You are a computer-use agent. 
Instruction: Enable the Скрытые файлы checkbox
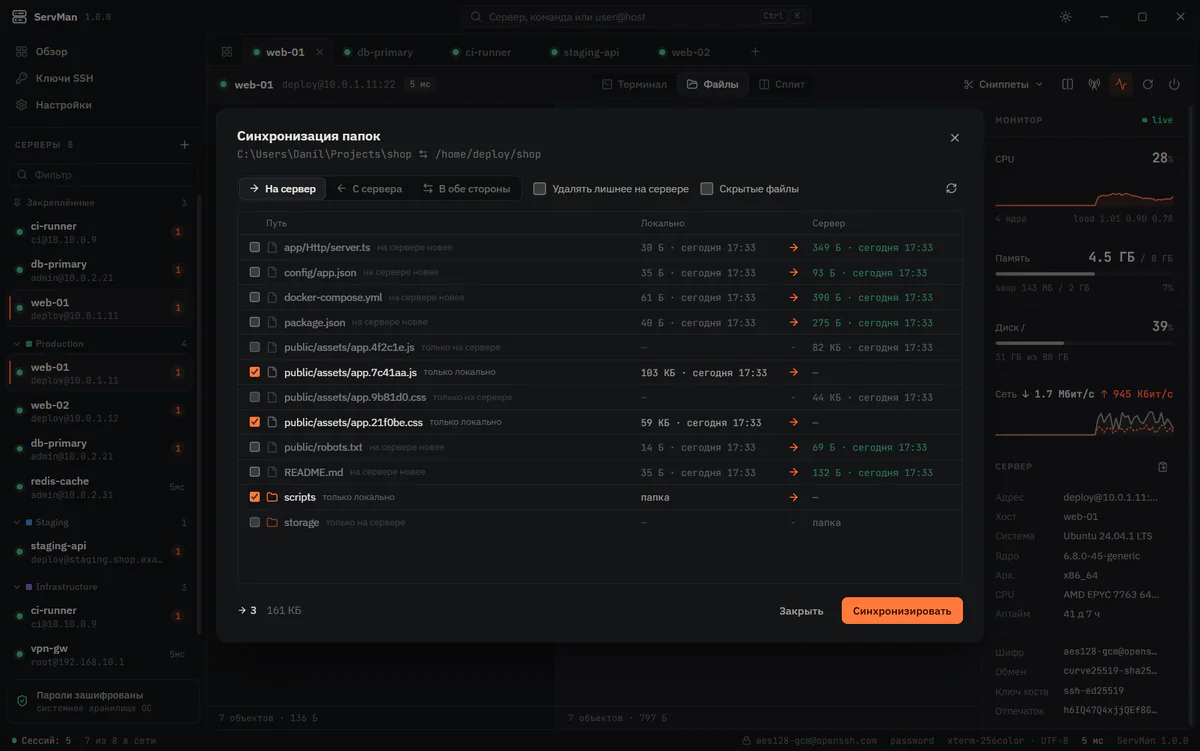(707, 188)
